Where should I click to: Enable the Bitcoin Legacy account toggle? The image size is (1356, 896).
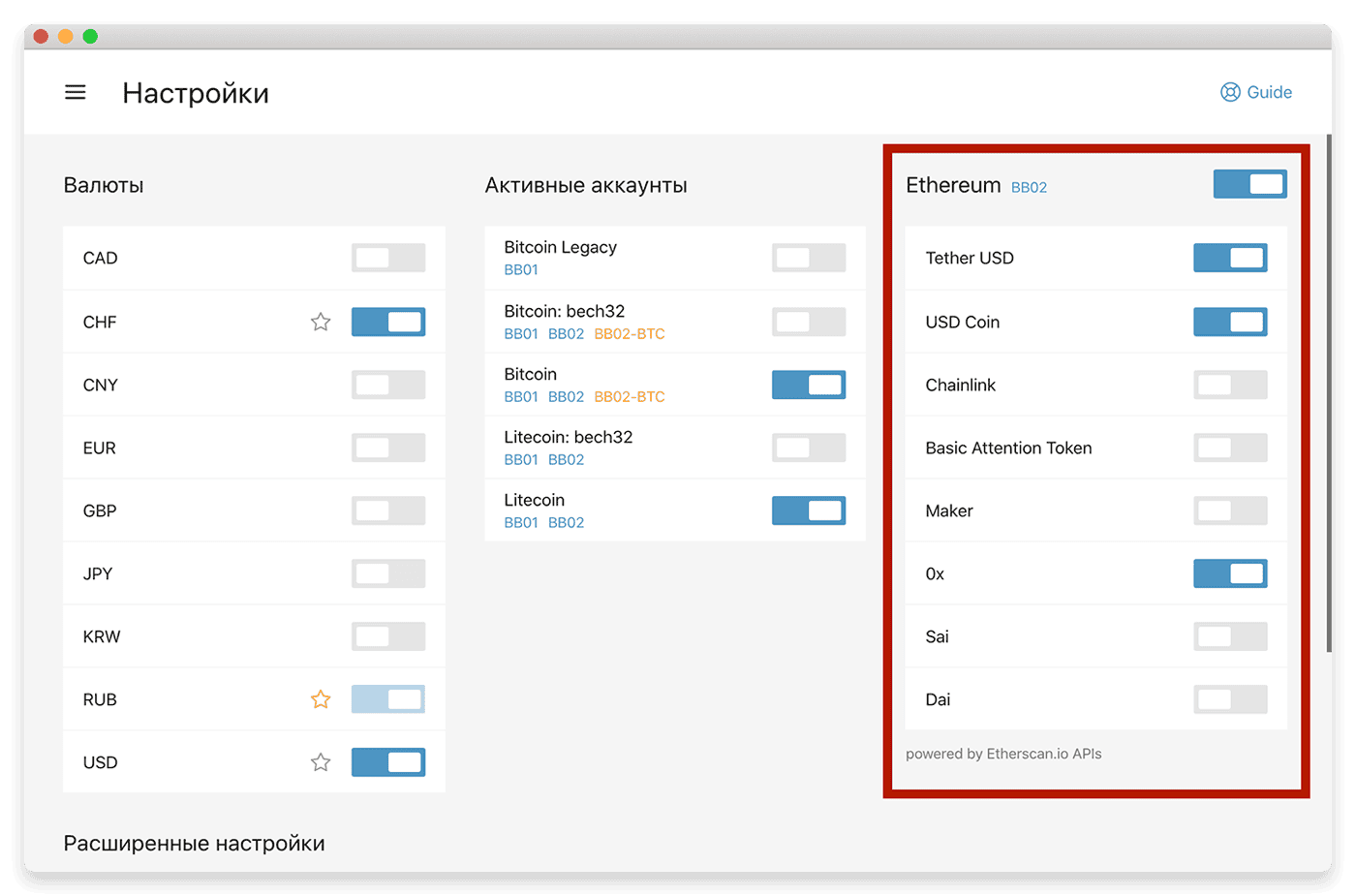[809, 258]
